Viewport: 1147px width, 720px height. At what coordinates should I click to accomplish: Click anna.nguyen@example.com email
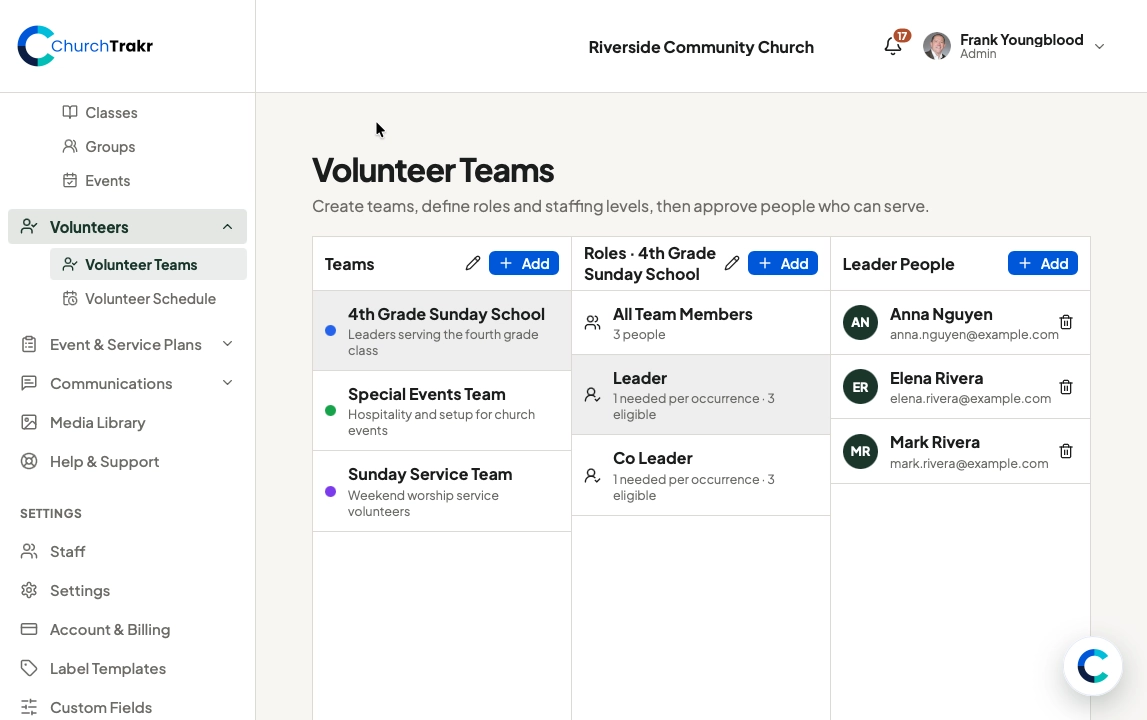click(x=974, y=334)
